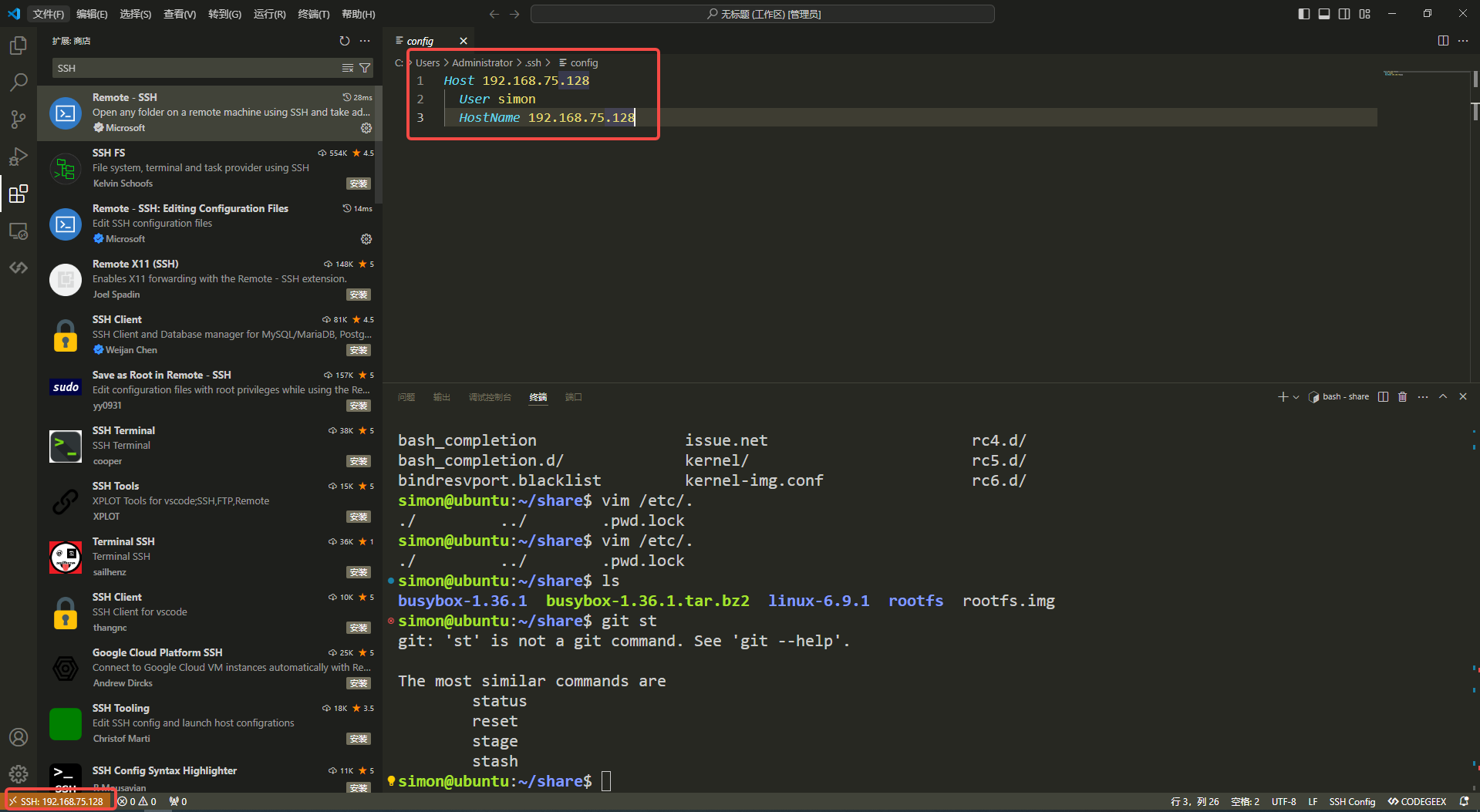This screenshot has height=812, width=1480.
Task: Toggle the extensions filter
Action: click(364, 68)
